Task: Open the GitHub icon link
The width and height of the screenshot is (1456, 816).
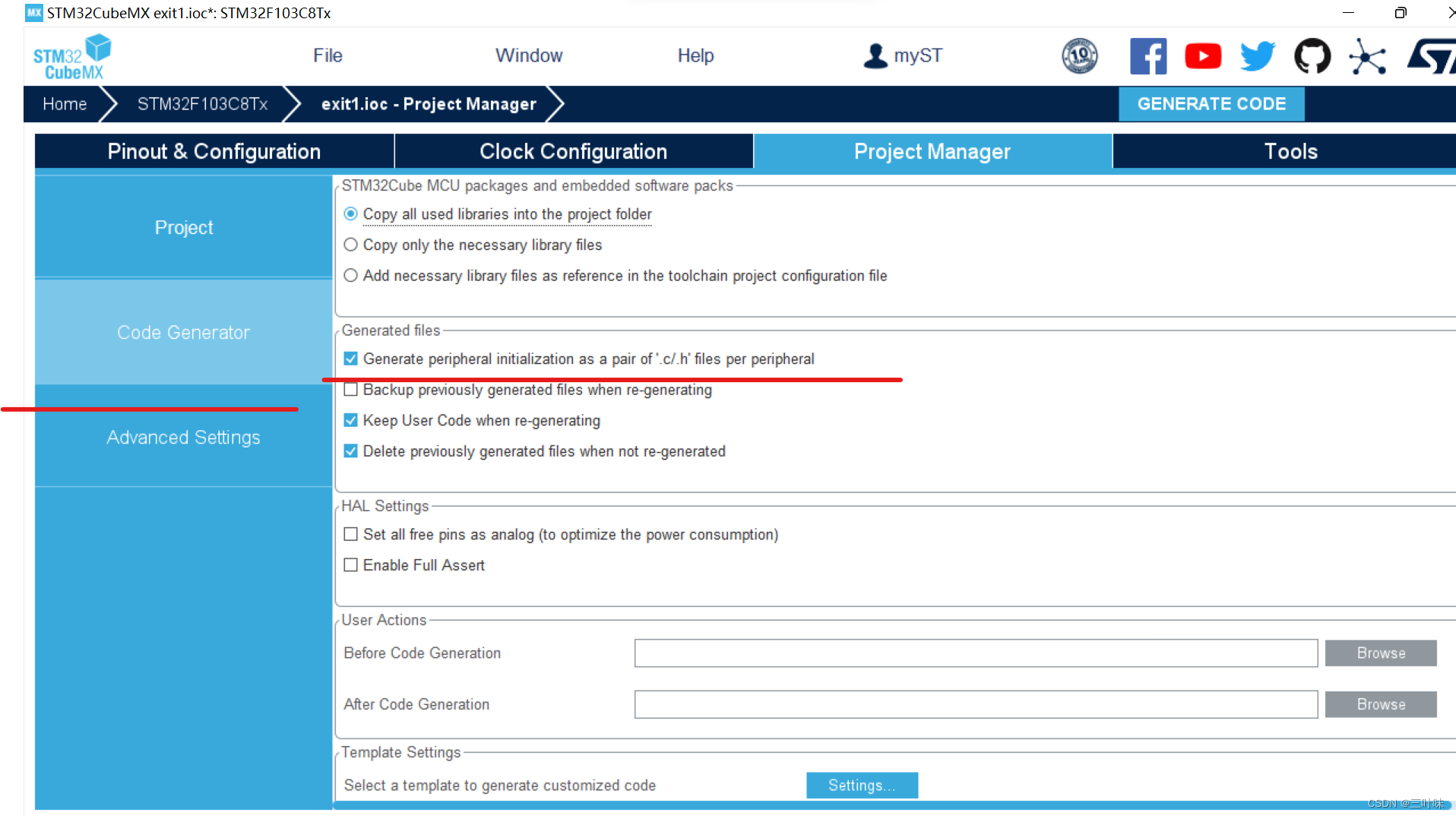Action: click(x=1312, y=56)
